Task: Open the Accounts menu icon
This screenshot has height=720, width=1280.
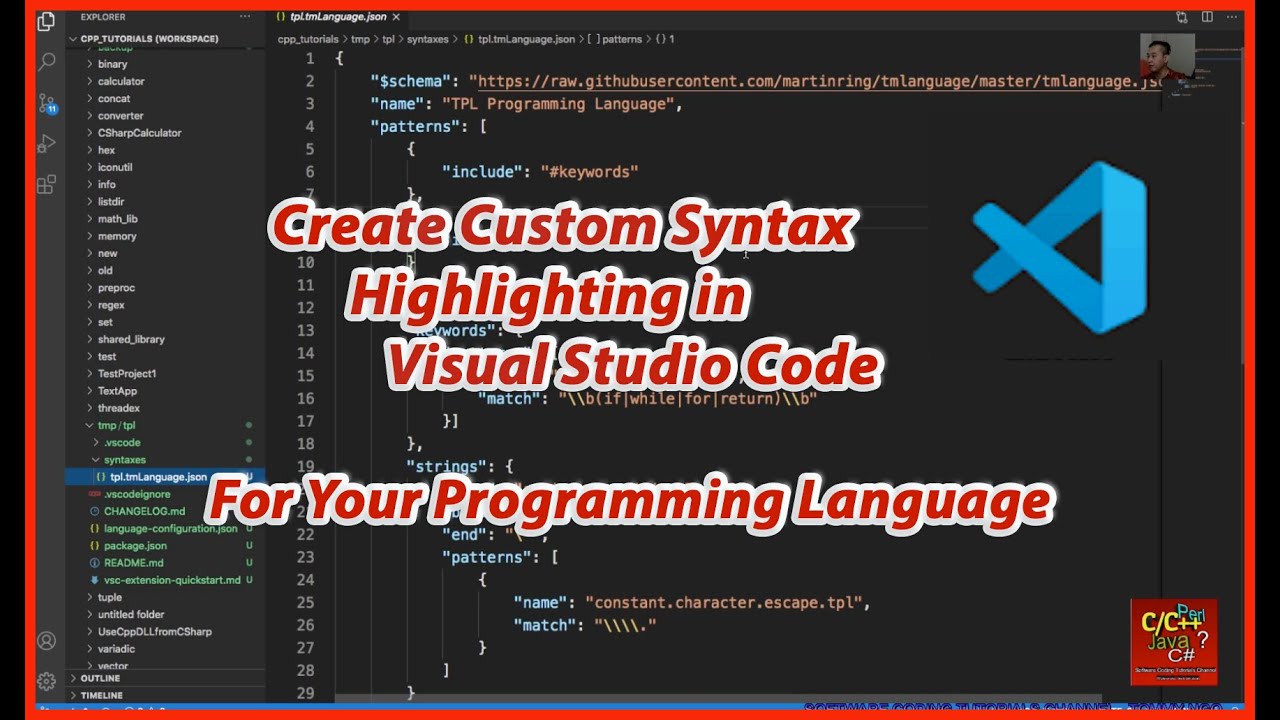Action: 46,641
